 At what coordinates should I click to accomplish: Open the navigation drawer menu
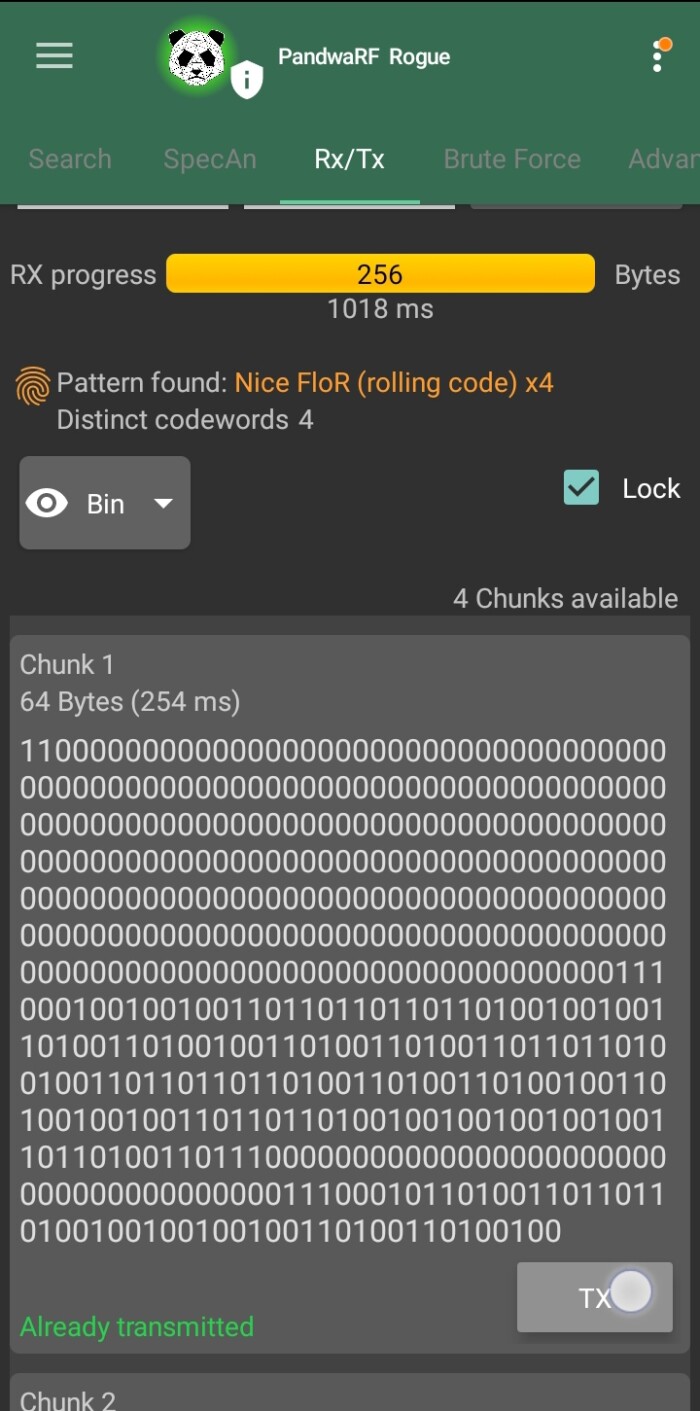pos(54,56)
